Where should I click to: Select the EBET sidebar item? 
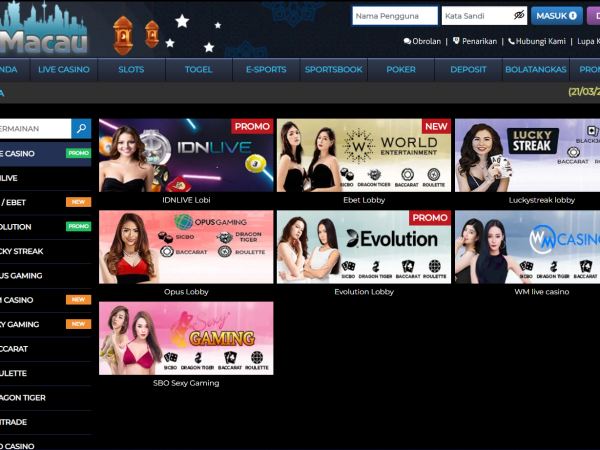46,202
